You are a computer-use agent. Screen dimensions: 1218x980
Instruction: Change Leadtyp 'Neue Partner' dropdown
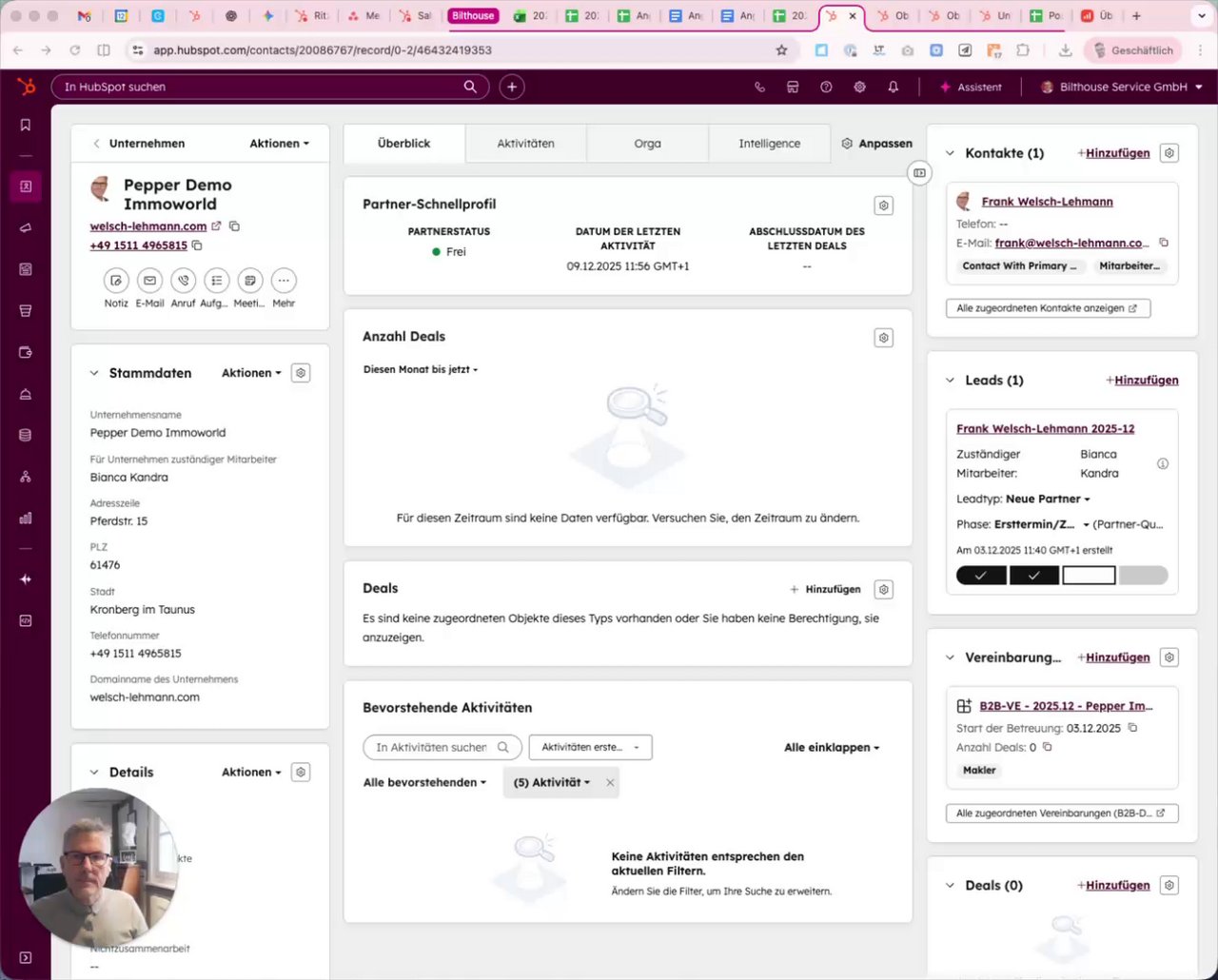pos(1048,499)
